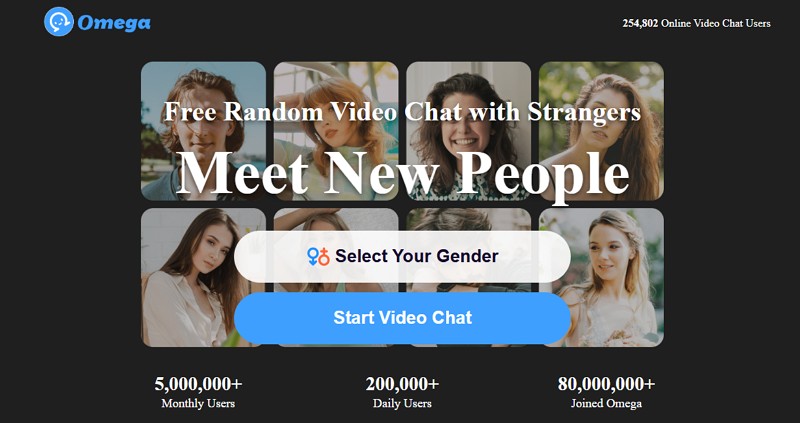Click the 200,000+ Daily Users stat
This screenshot has height=423, width=800.
point(402,392)
